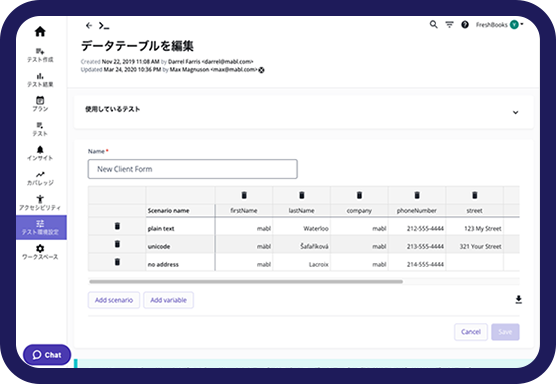Open the command prompt icon

tap(104, 26)
